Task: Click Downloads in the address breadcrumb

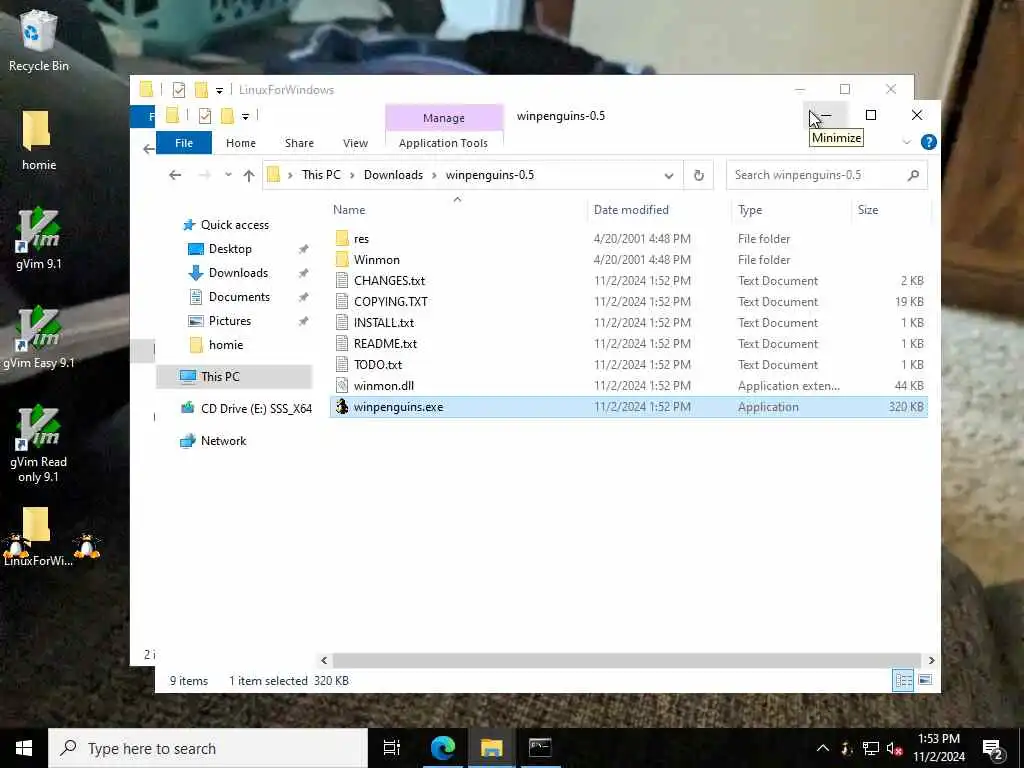Action: click(x=393, y=175)
